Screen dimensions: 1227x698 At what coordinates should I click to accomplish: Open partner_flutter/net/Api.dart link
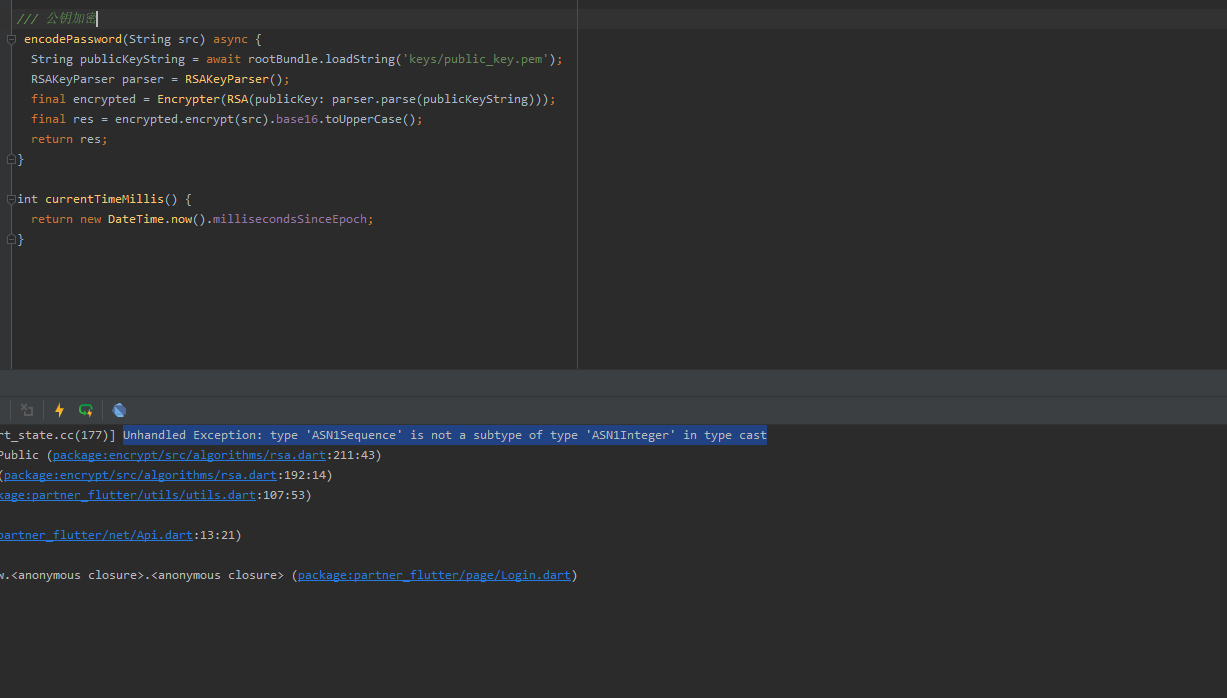96,535
